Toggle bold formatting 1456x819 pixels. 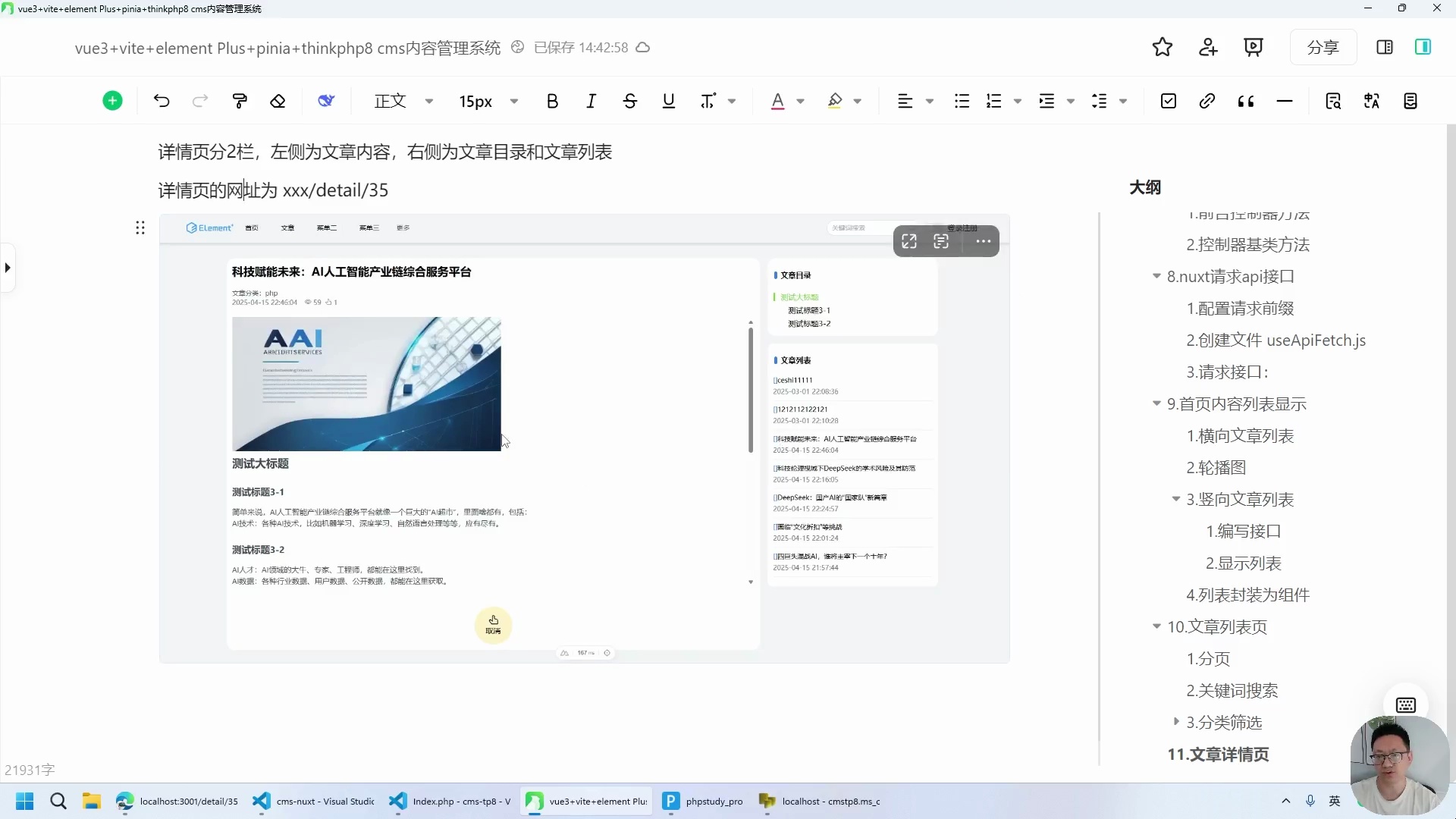pos(552,101)
